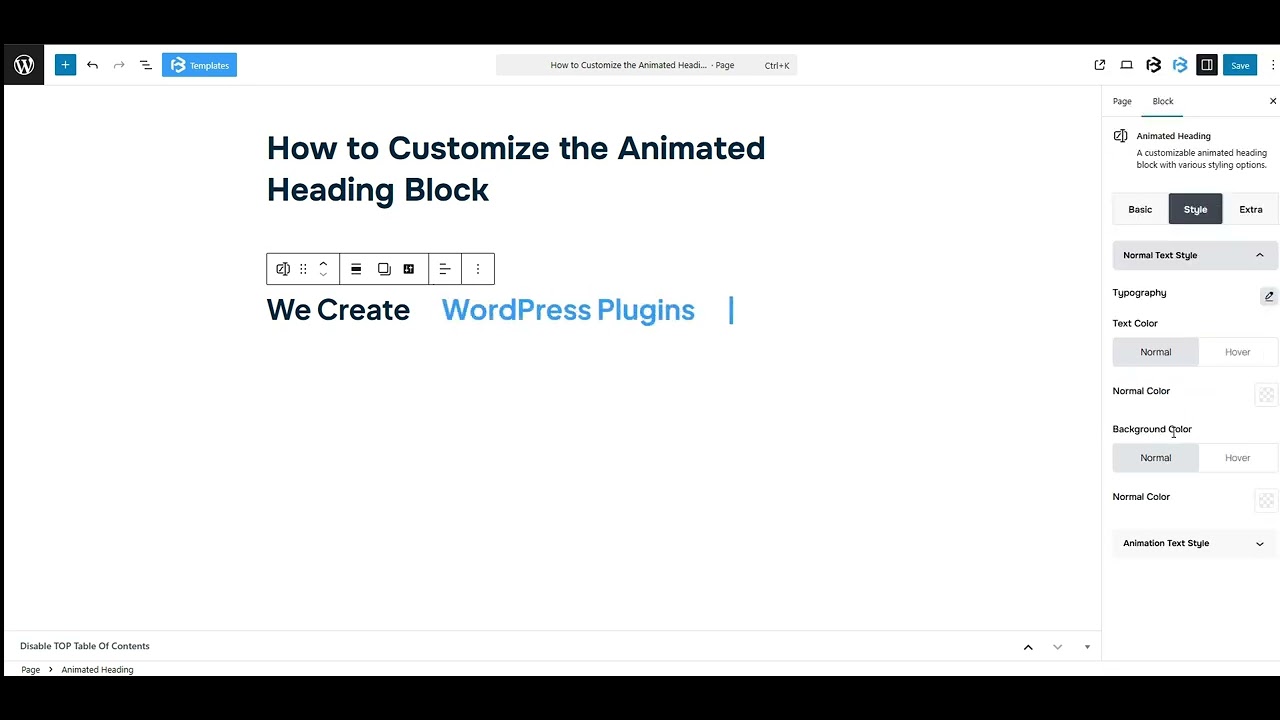The height and width of the screenshot is (720, 1280).
Task: Open block options with three-dot menu
Action: (x=477, y=268)
